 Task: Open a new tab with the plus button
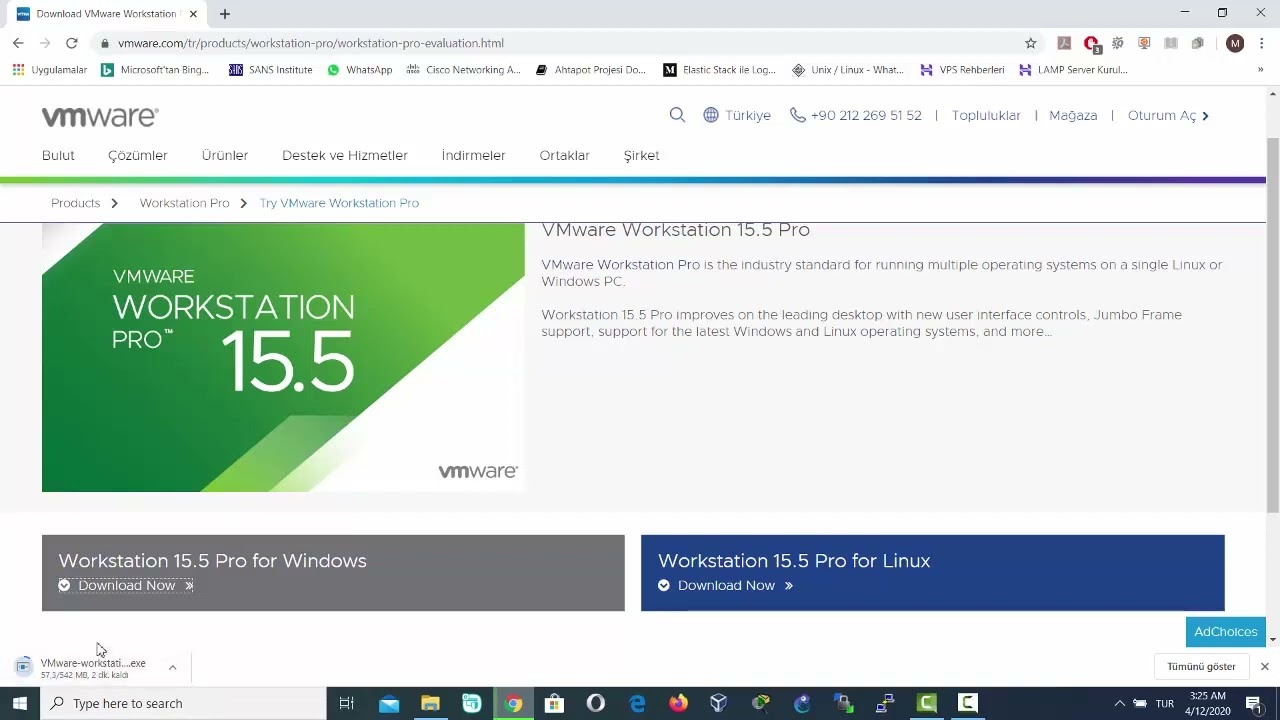coord(225,14)
